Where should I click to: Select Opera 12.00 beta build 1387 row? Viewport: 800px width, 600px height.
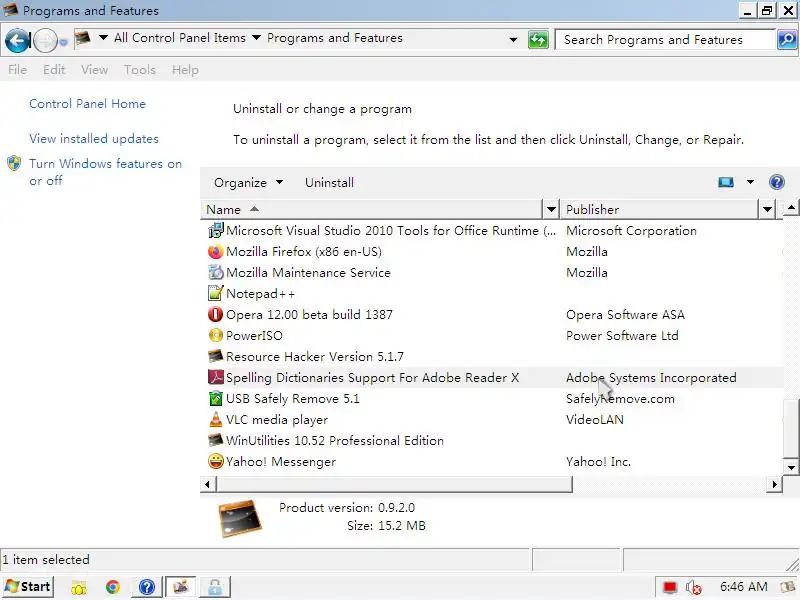point(492,314)
